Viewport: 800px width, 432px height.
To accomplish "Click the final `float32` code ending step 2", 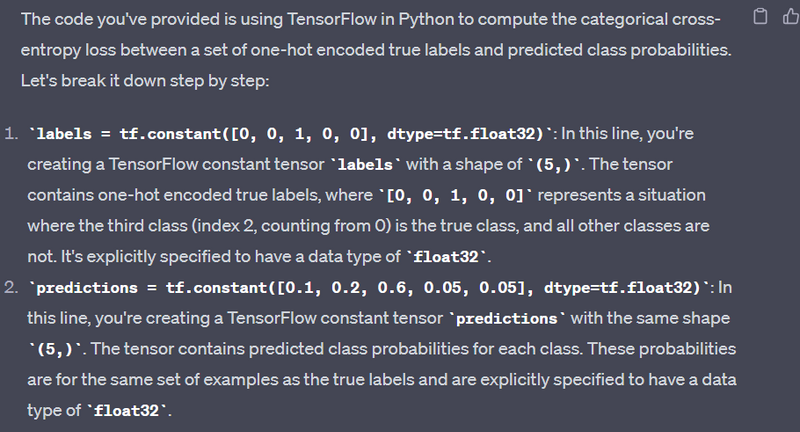I will 130,411.
